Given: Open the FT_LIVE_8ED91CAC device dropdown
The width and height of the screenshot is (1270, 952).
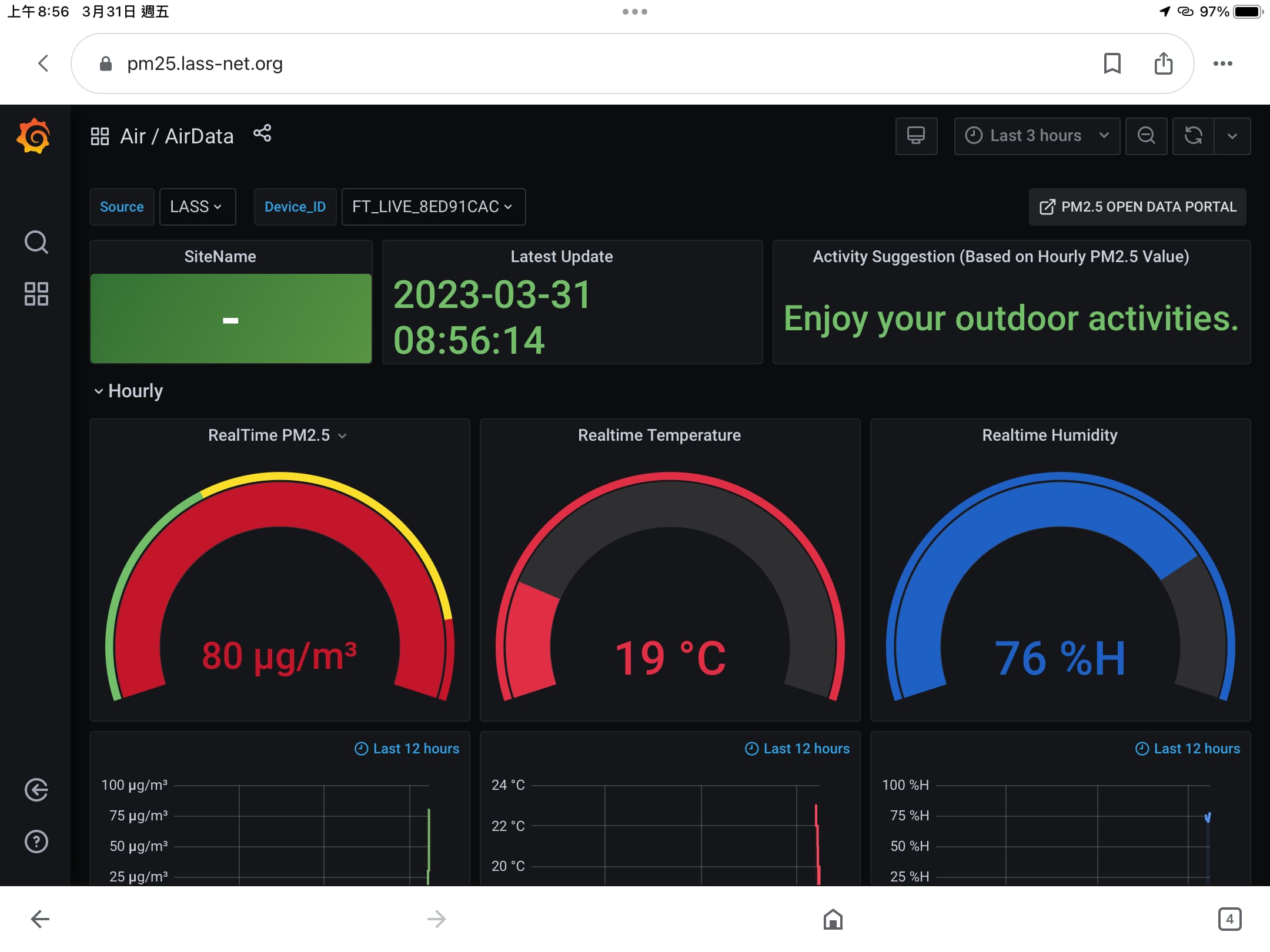Looking at the screenshot, I should coord(433,207).
